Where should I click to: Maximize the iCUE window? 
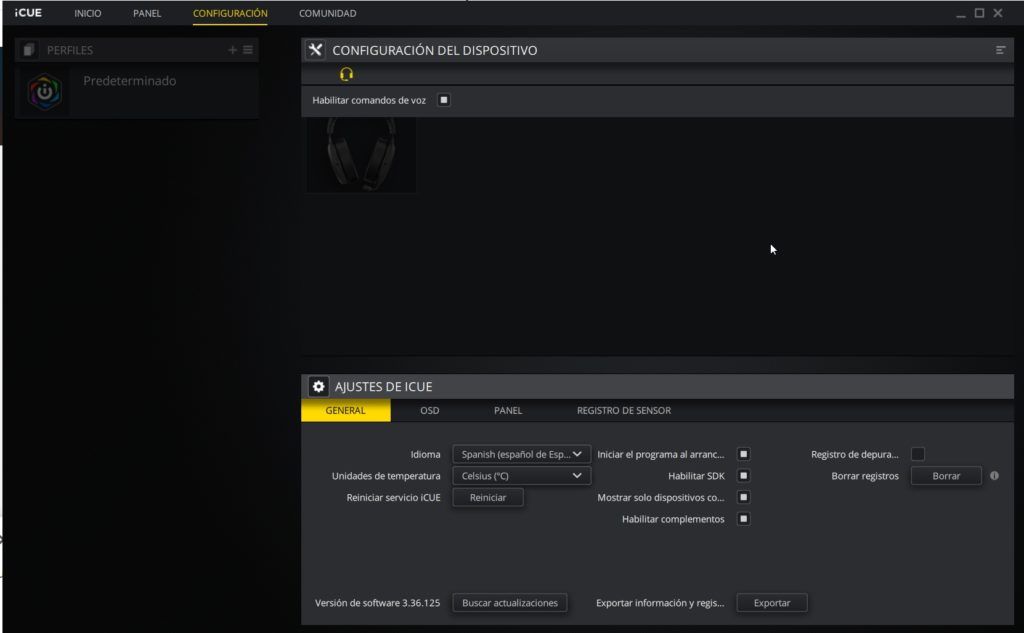pyautogui.click(x=979, y=13)
